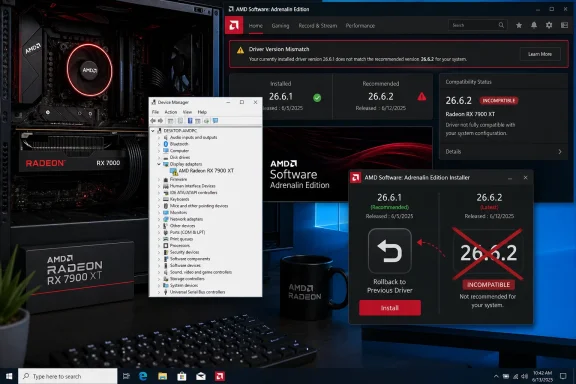Image resolution: width=576 pixels, height=384 pixels.
Task: Click the rollback arrow tile in the installer
Action: 389,251
